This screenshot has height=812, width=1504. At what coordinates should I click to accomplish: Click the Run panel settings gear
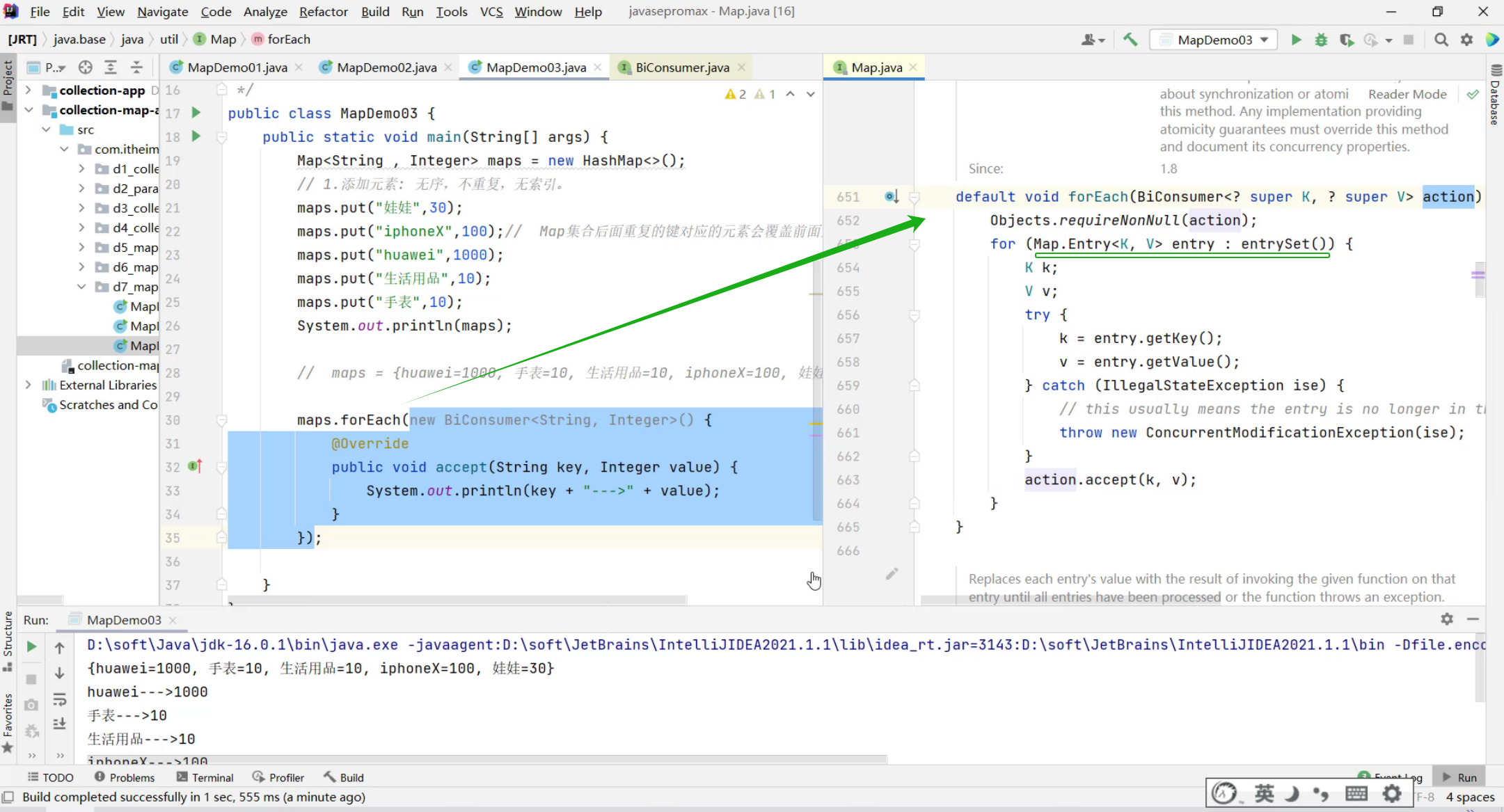(x=1447, y=619)
